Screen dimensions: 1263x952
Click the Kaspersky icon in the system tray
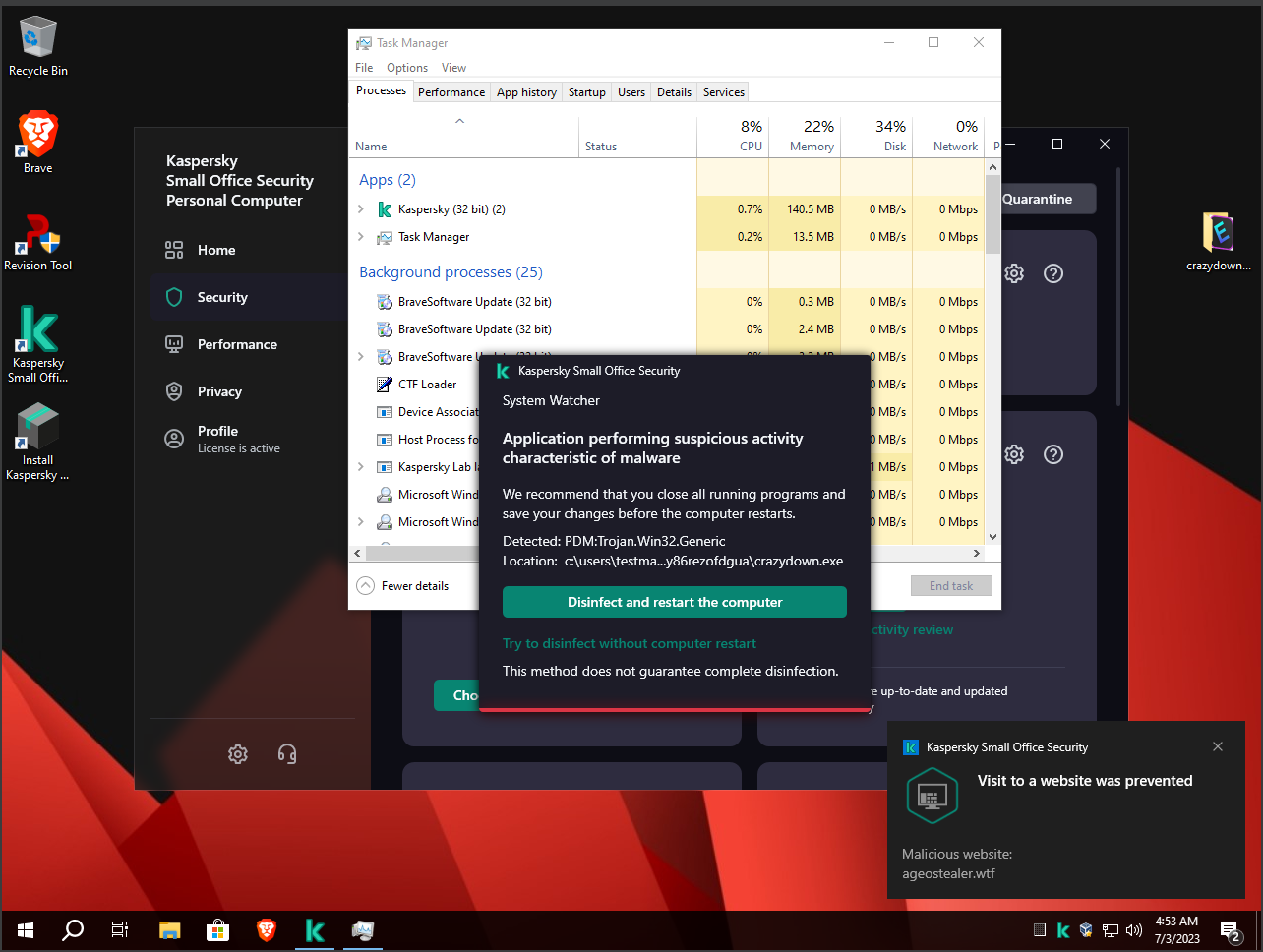[1063, 930]
